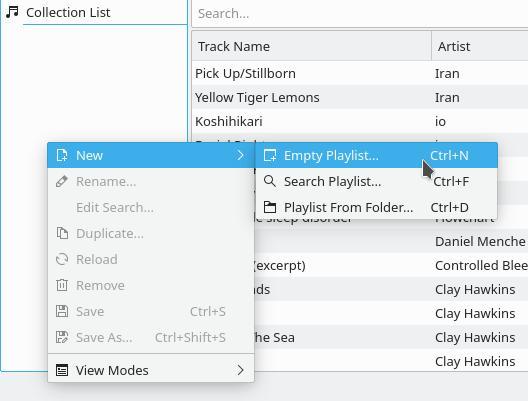Click the Search Playlist magnifier icon
The width and height of the screenshot is (528, 401).
(270, 181)
